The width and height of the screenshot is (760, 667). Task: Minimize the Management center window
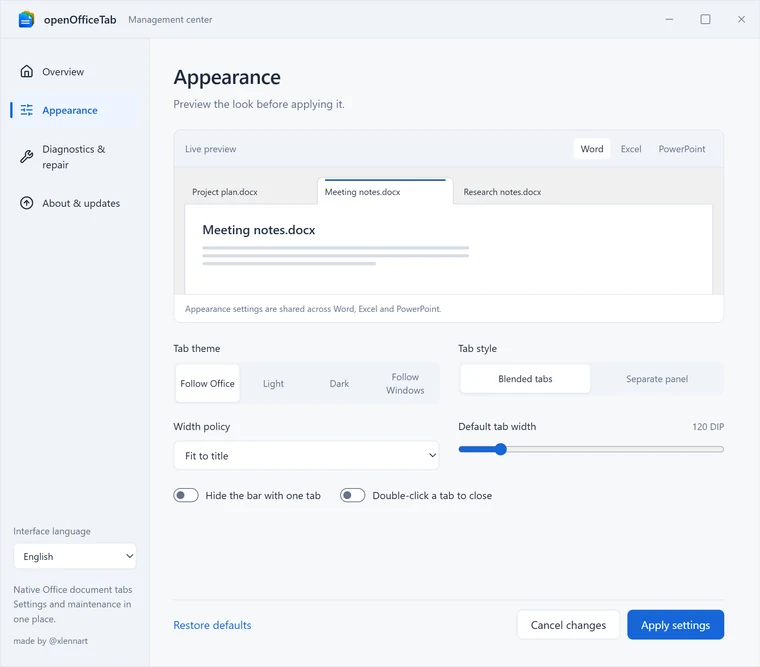[669, 19]
